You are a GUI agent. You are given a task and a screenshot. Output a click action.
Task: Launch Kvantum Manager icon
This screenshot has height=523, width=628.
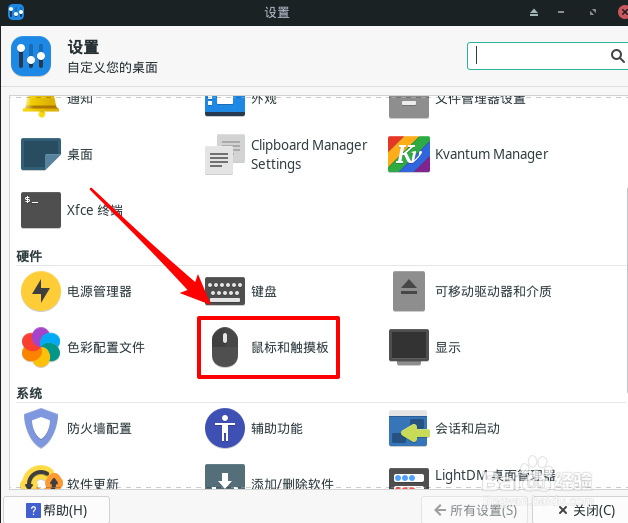(x=409, y=154)
